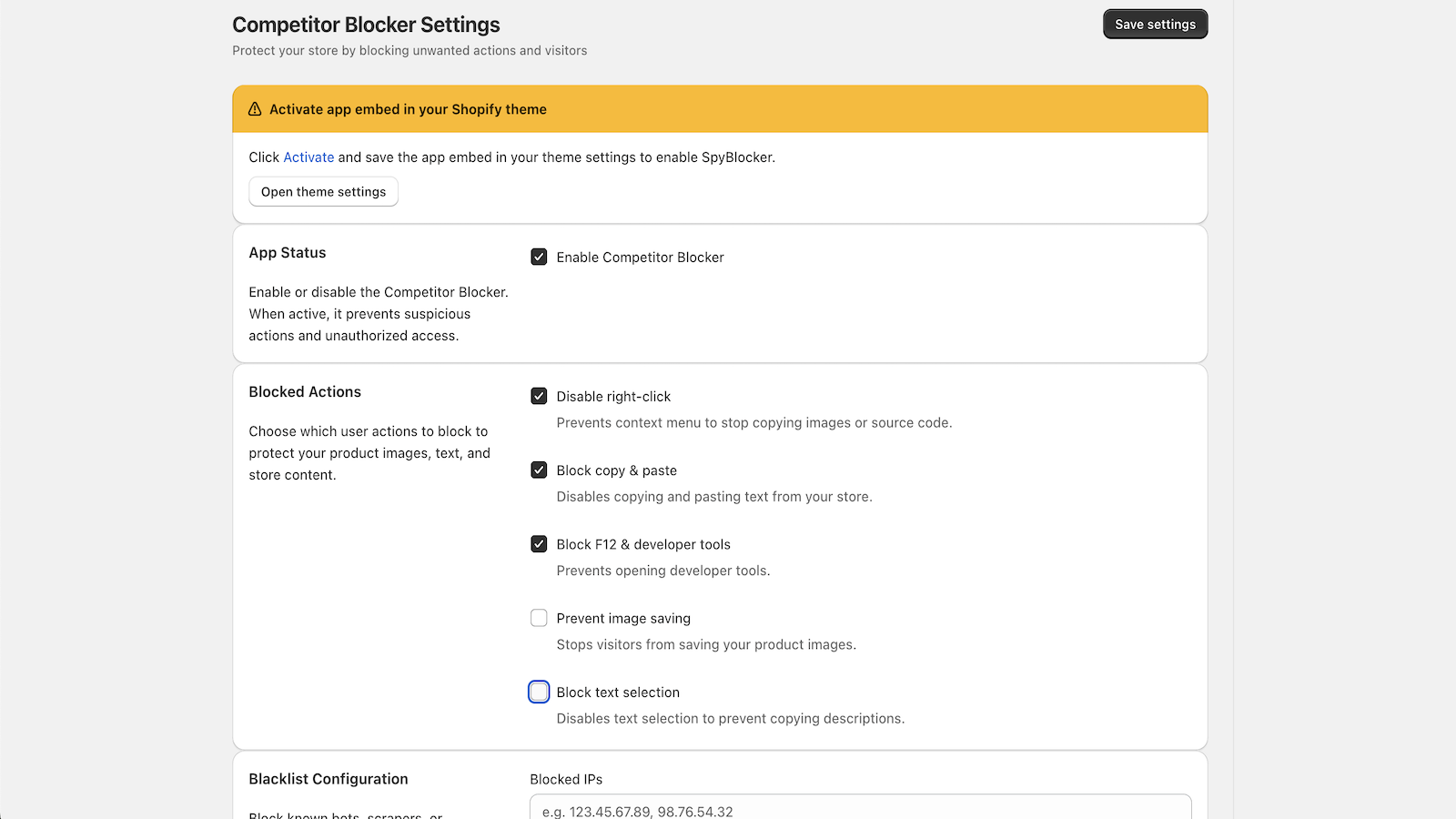1456x819 pixels.
Task: Disable Block F12 & developer tools
Action: (539, 544)
